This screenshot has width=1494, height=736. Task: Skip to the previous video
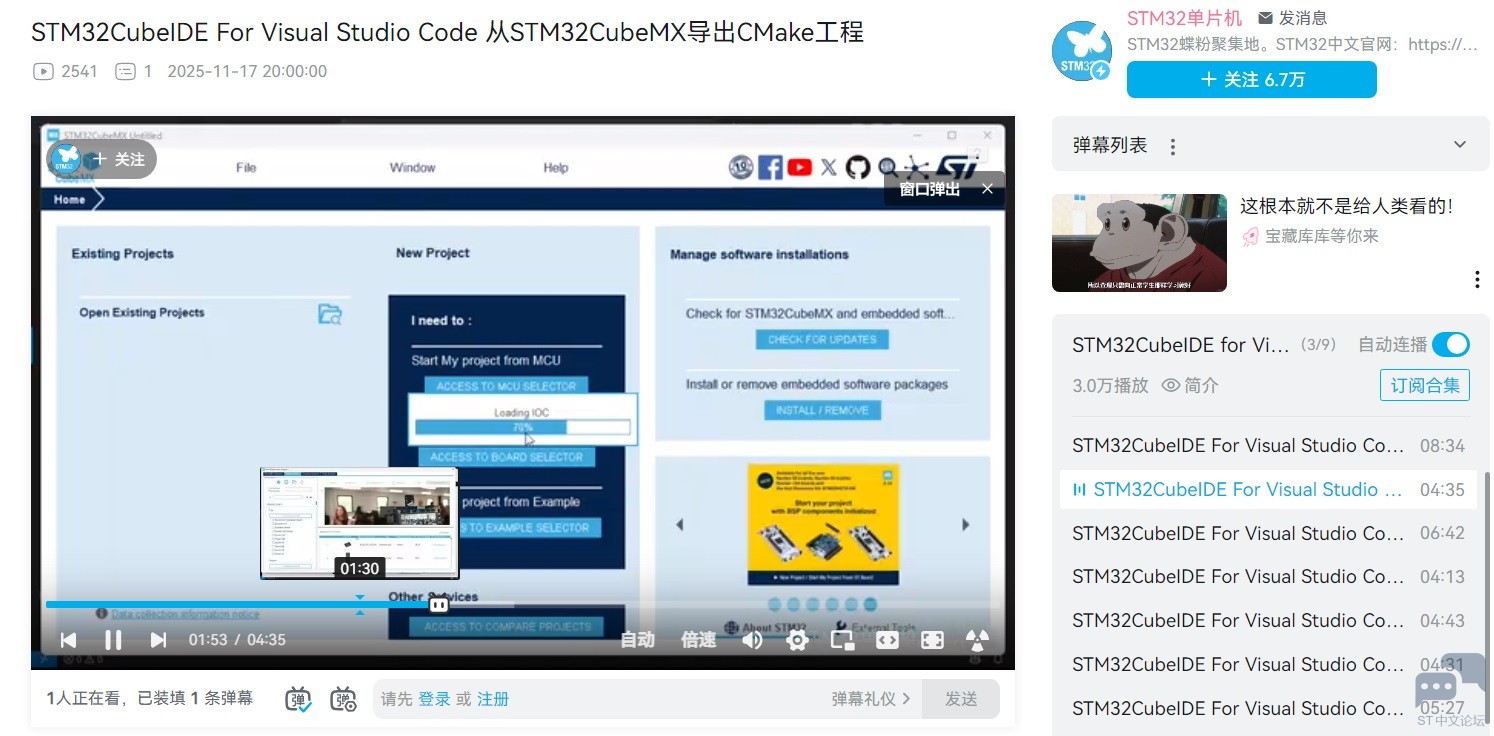point(68,640)
